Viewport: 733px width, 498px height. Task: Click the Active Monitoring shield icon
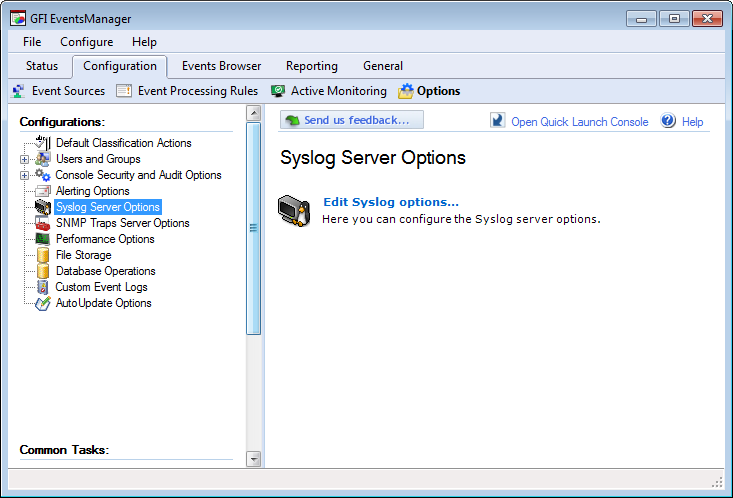tap(278, 91)
